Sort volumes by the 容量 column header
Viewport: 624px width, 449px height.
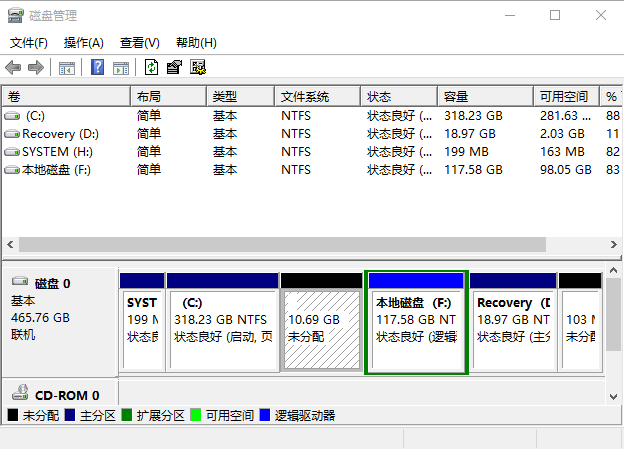(x=486, y=96)
